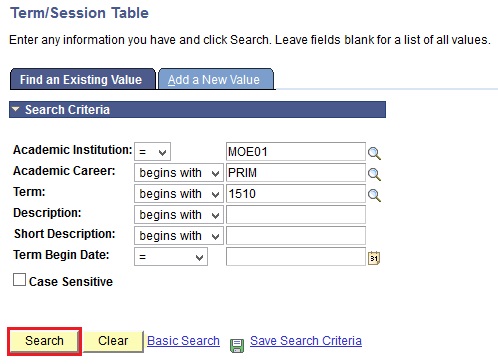This screenshot has width=498, height=364.
Task: Click the green save disk icon
Action: pos(237,346)
